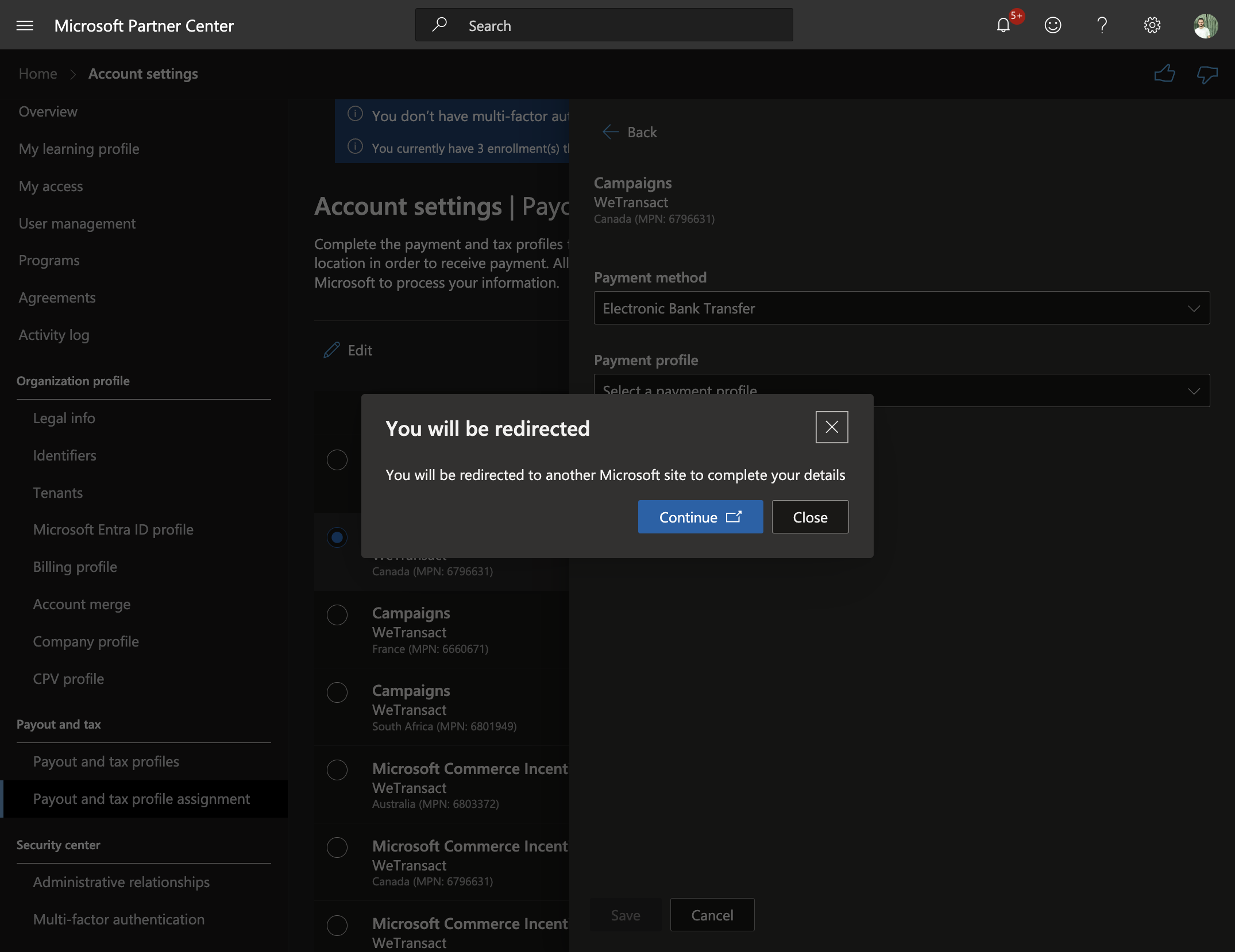Click the Home breadcrumb link
The image size is (1235, 952).
[x=38, y=73]
